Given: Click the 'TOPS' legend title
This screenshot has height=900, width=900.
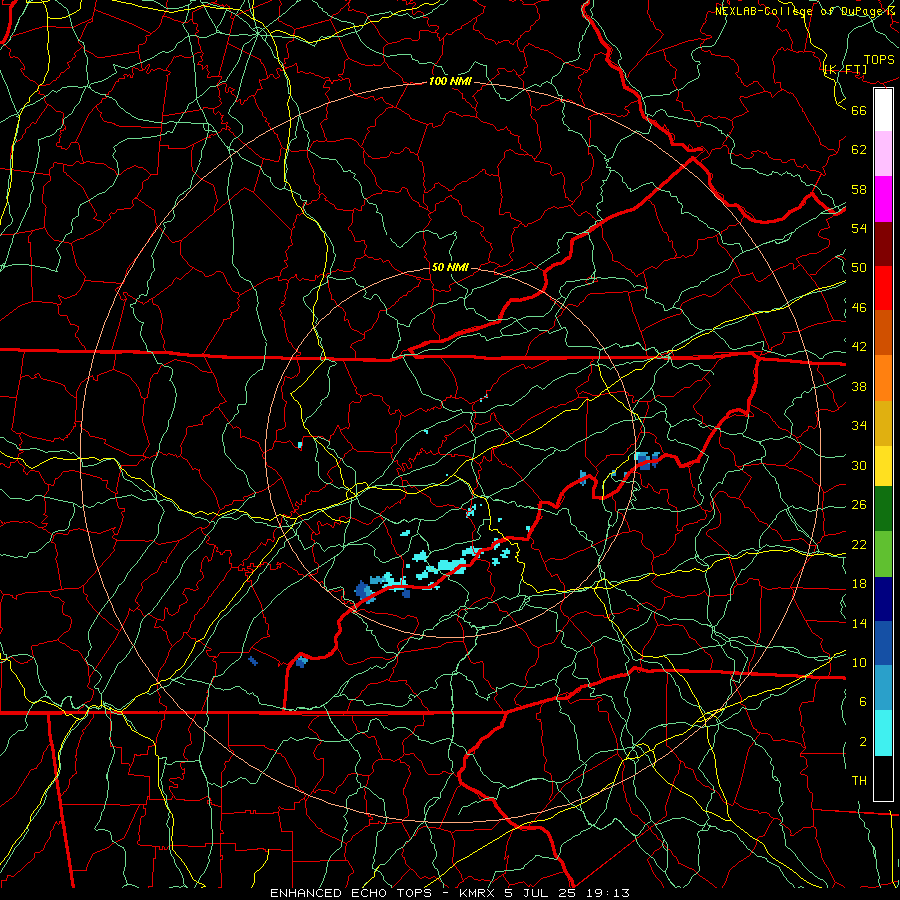Looking at the screenshot, I should click(879, 60).
